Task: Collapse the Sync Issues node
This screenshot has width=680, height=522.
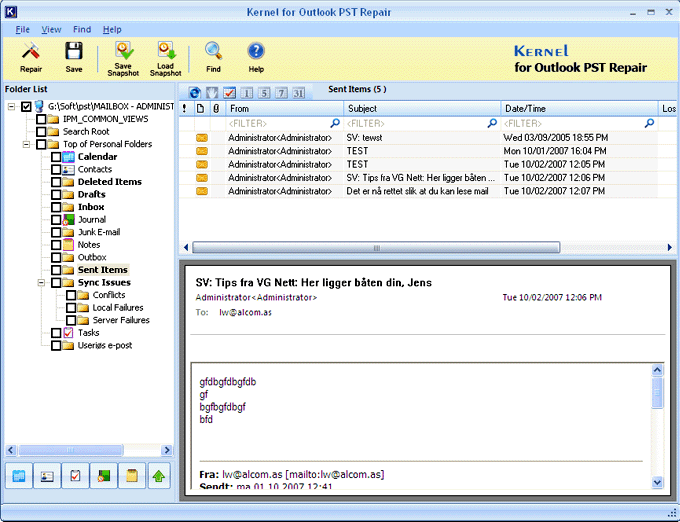Action: (x=41, y=282)
